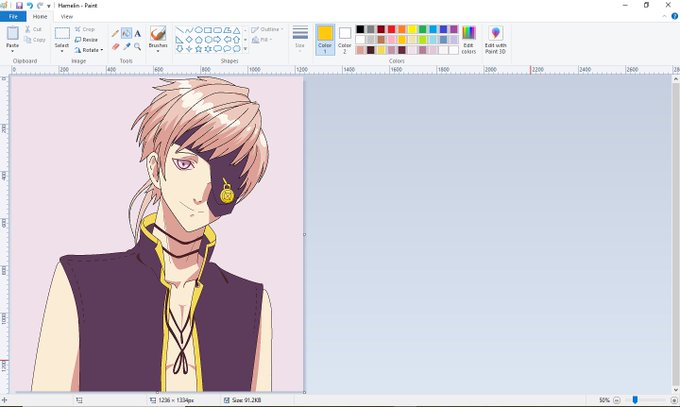Viewport: 680px width, 407px height.
Task: Choose the Oval shape
Action: (198, 30)
